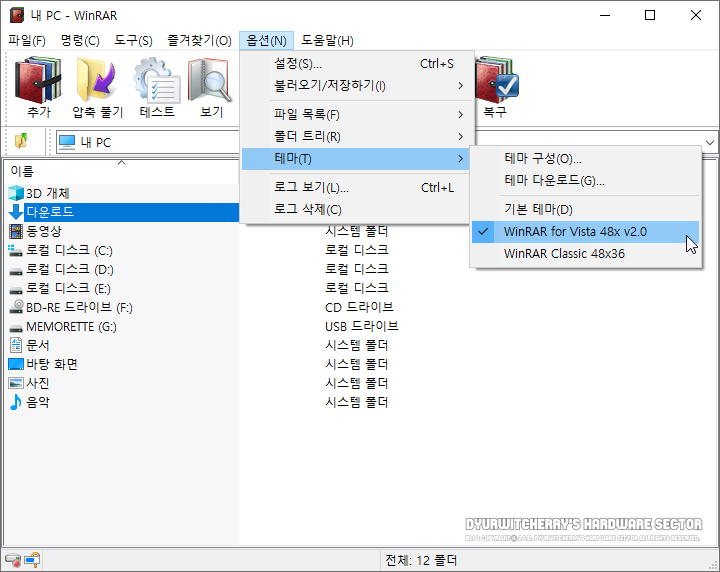Open 로그 보기(L)... entry
The height and width of the screenshot is (572, 720).
click(x=356, y=187)
